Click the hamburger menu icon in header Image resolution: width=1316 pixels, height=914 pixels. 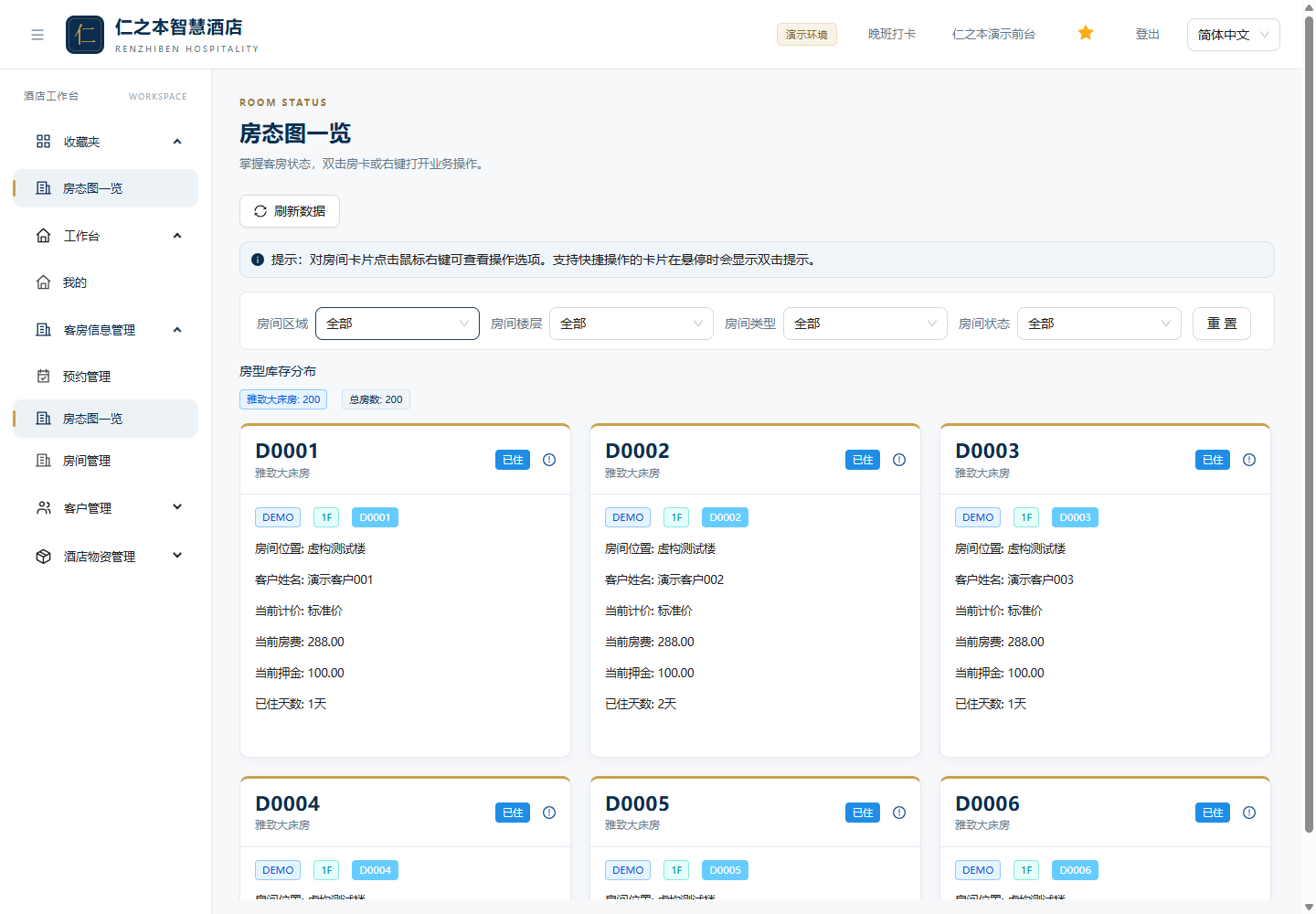pos(37,35)
